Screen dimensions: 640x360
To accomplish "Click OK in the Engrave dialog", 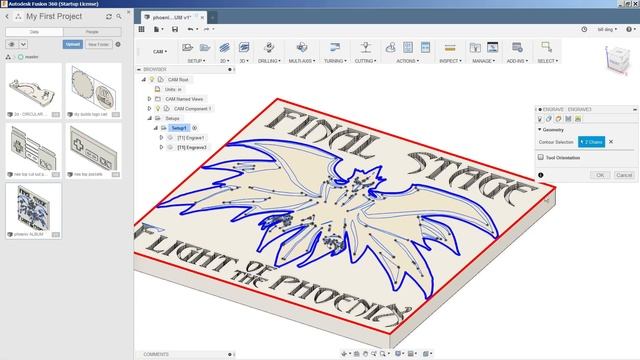I will coord(600,175).
